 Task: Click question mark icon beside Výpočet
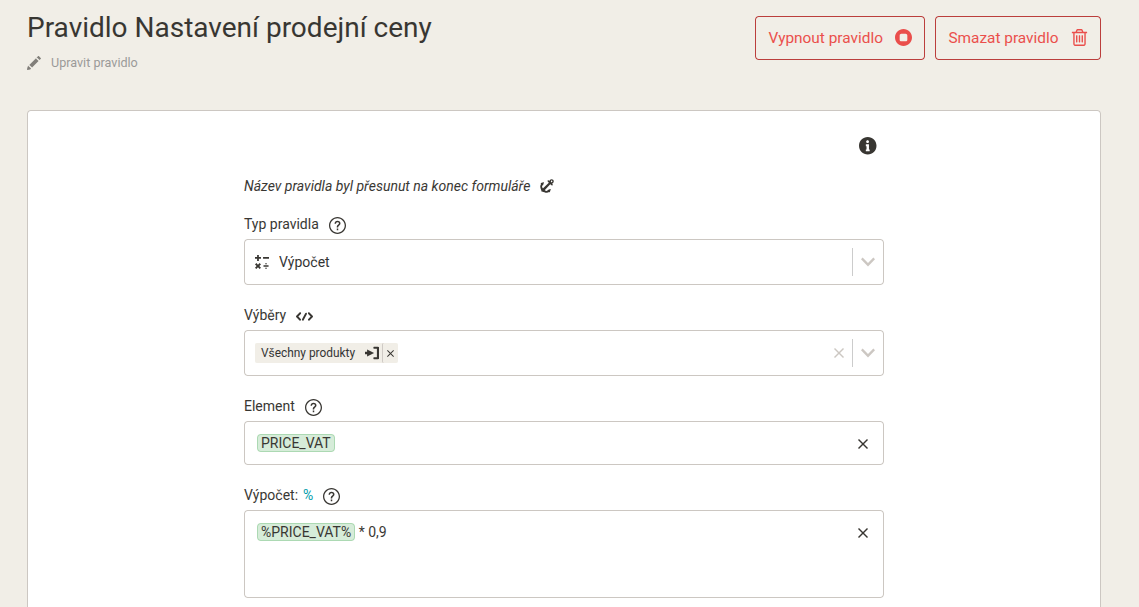pos(331,497)
